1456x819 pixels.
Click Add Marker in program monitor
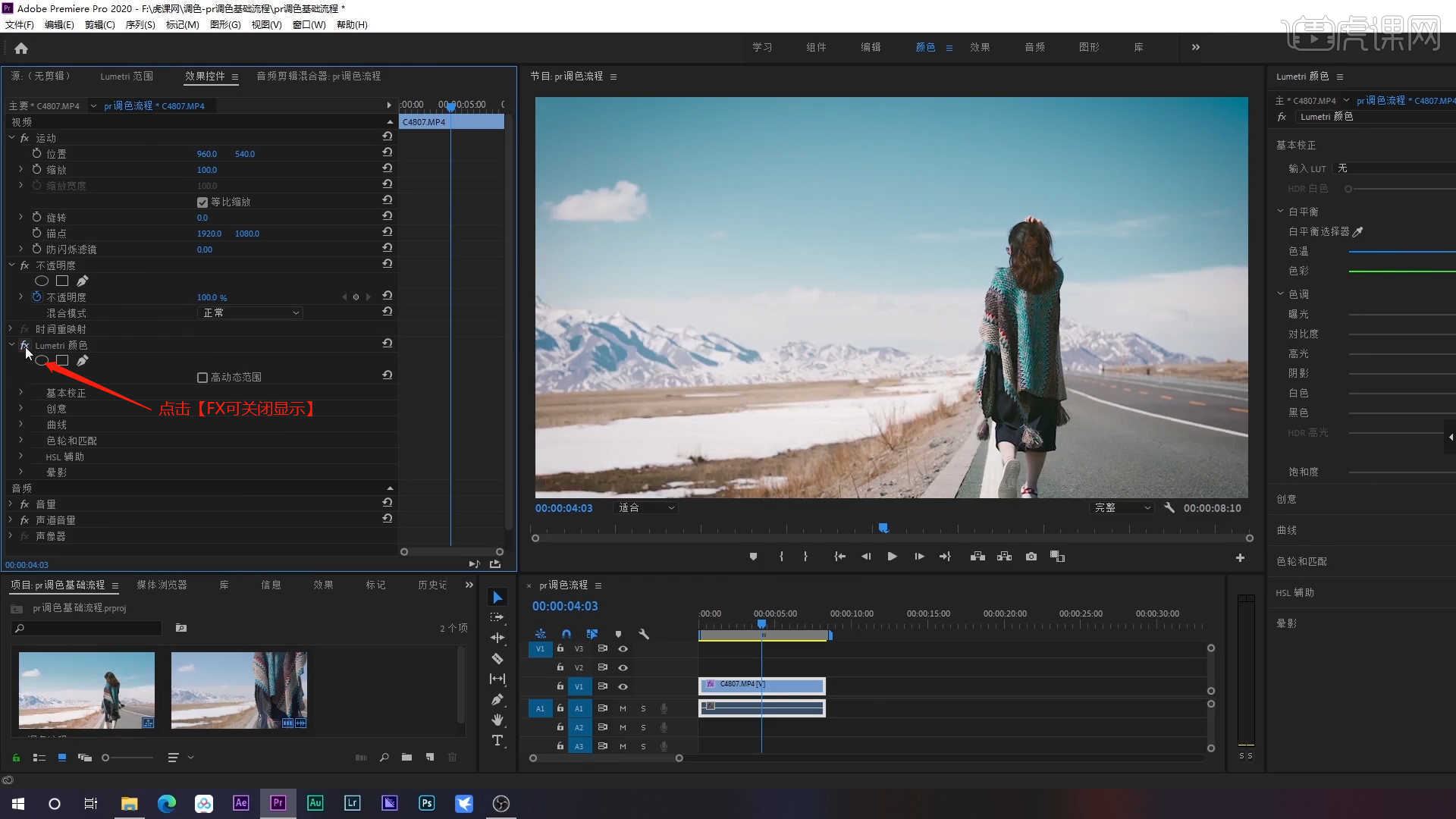coord(753,557)
